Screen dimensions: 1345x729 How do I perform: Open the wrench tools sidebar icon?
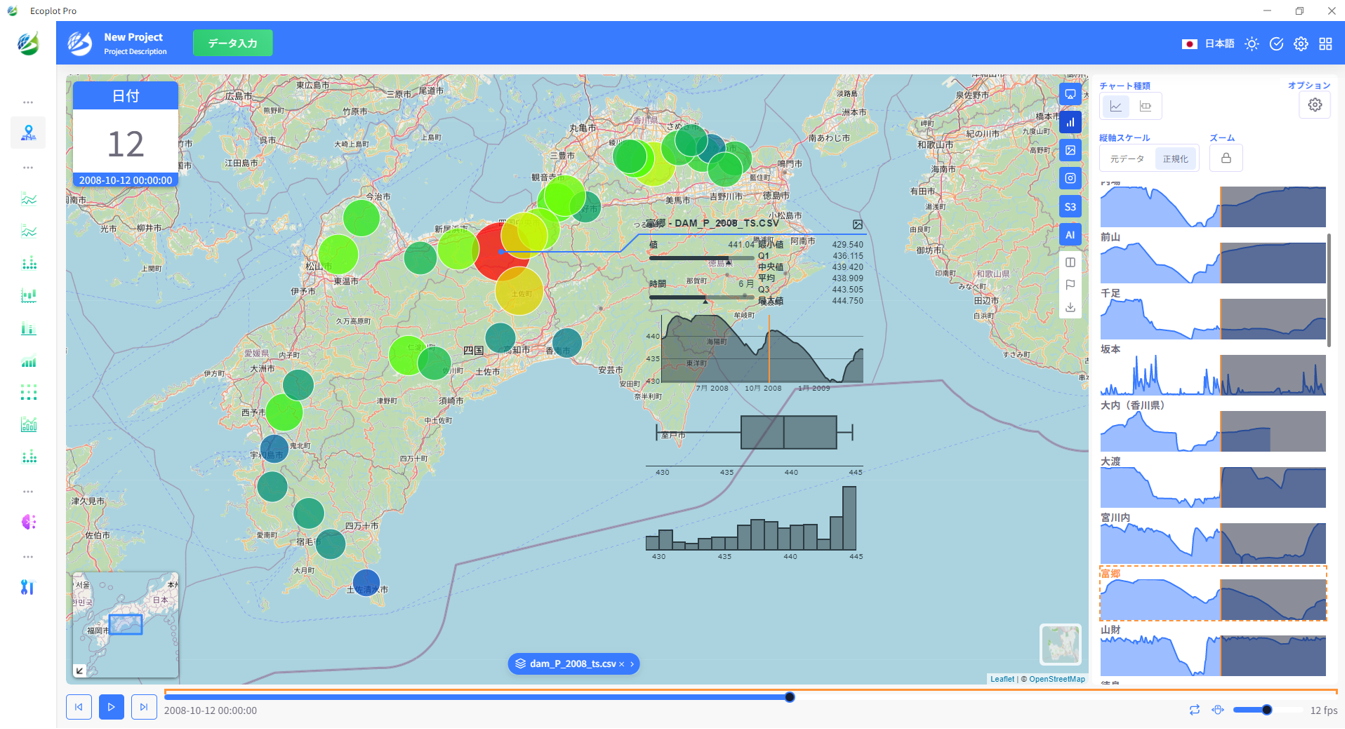coord(28,587)
